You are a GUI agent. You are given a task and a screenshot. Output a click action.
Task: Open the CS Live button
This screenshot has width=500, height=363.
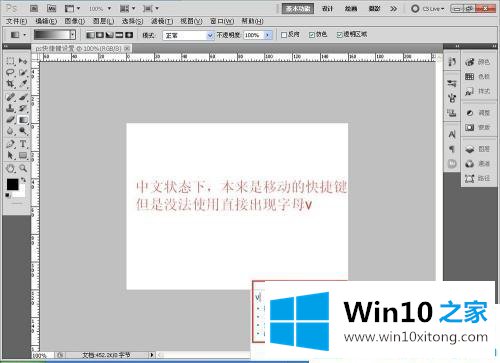click(x=428, y=9)
